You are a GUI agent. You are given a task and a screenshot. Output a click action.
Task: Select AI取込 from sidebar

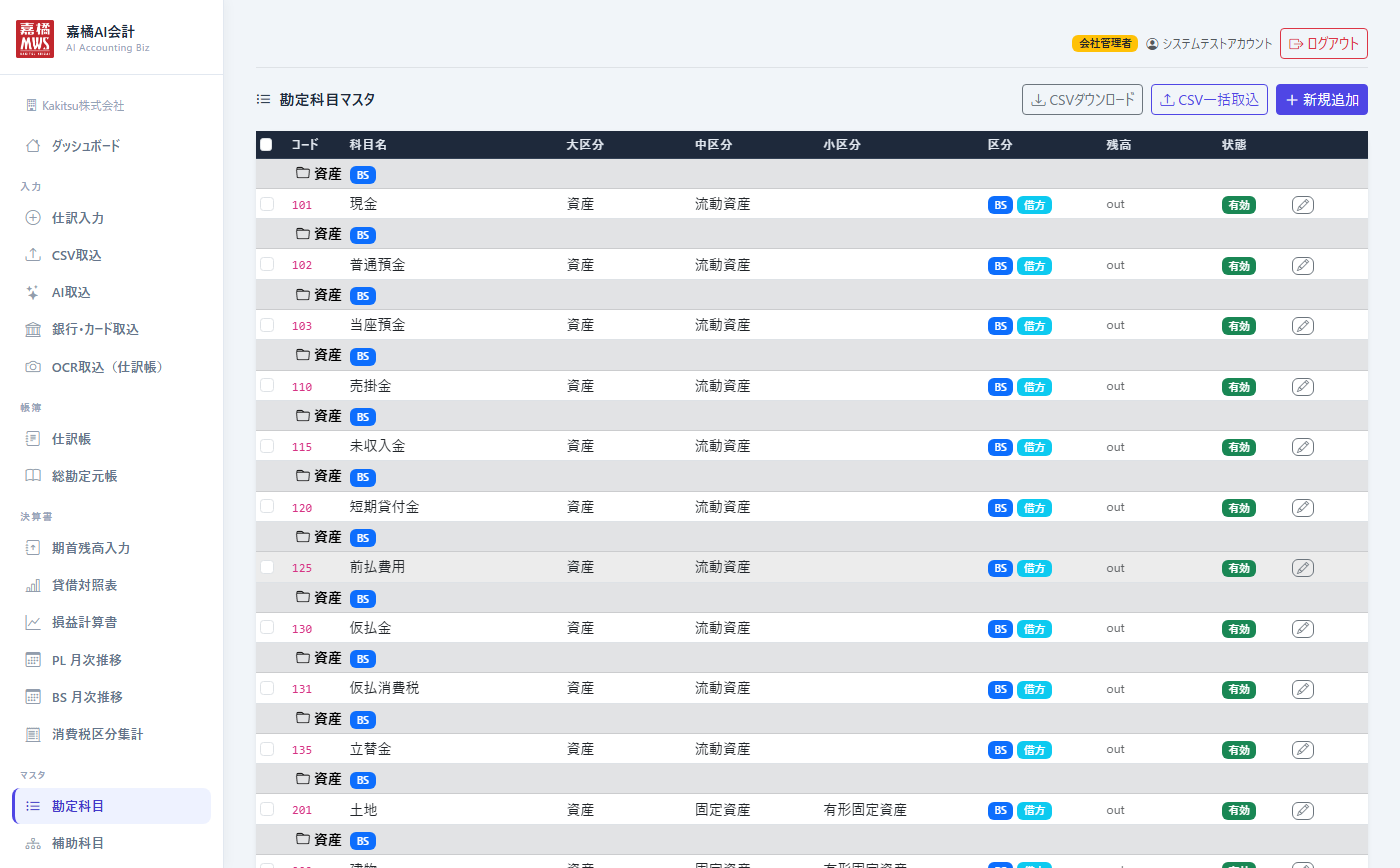click(111, 292)
